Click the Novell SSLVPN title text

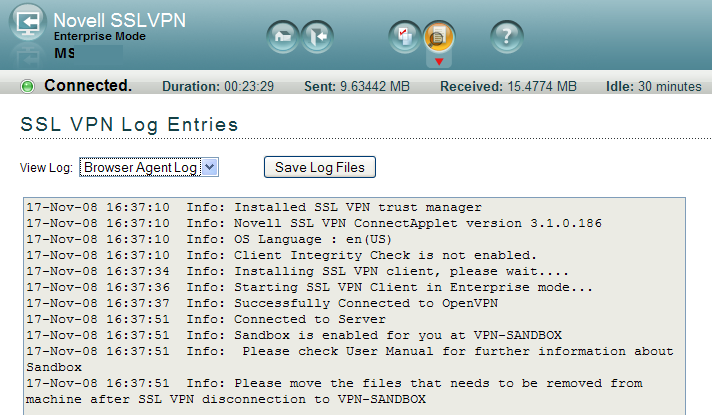[119, 20]
